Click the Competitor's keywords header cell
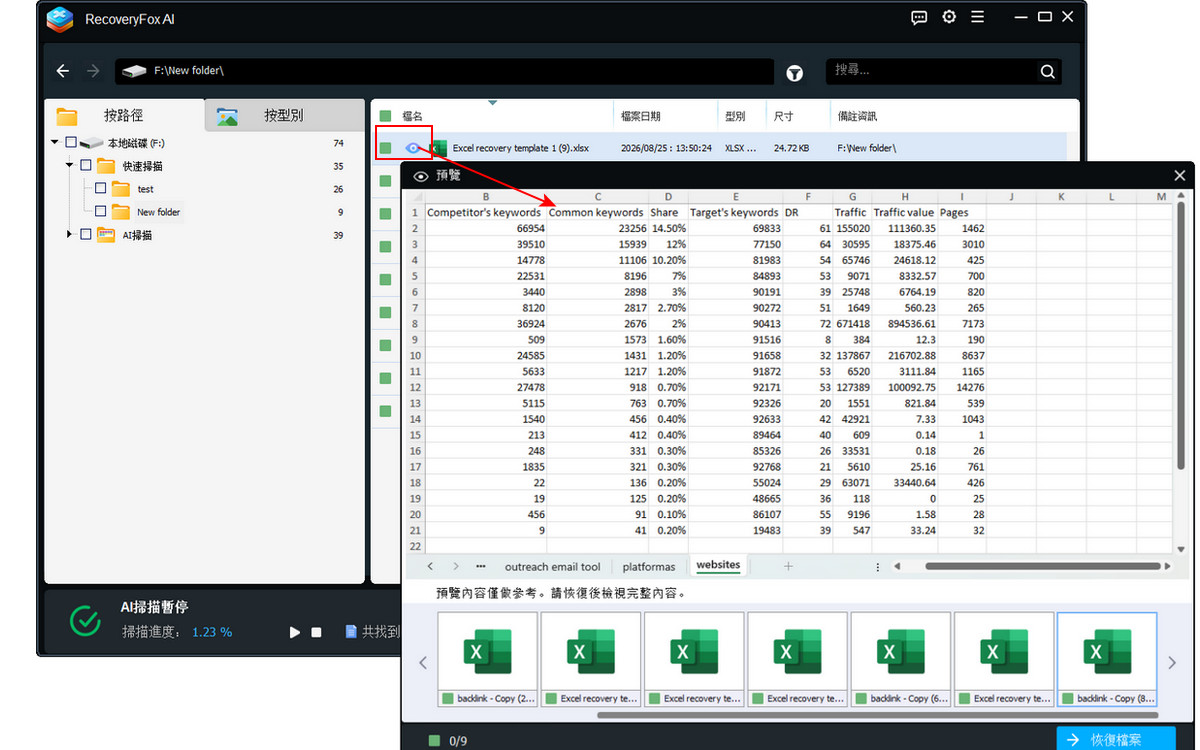1200x750 pixels. [485, 212]
